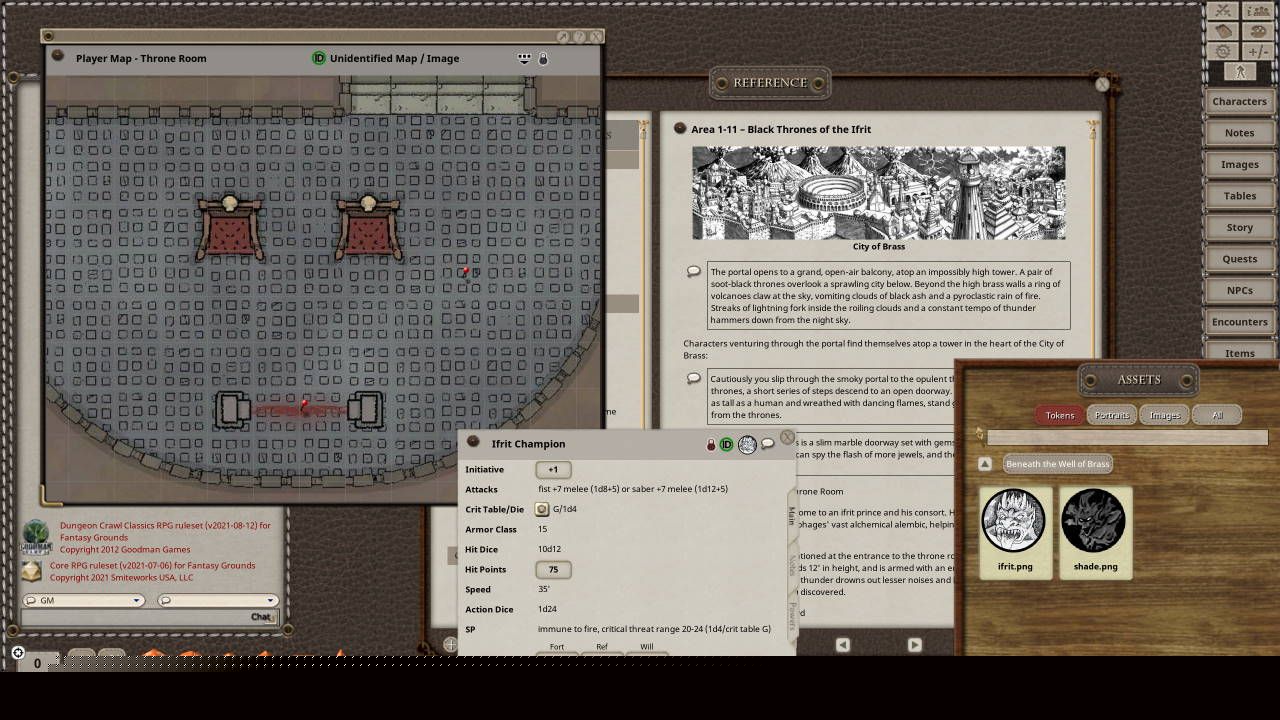
Task: Click the Hit Points 75 field
Action: coord(553,570)
